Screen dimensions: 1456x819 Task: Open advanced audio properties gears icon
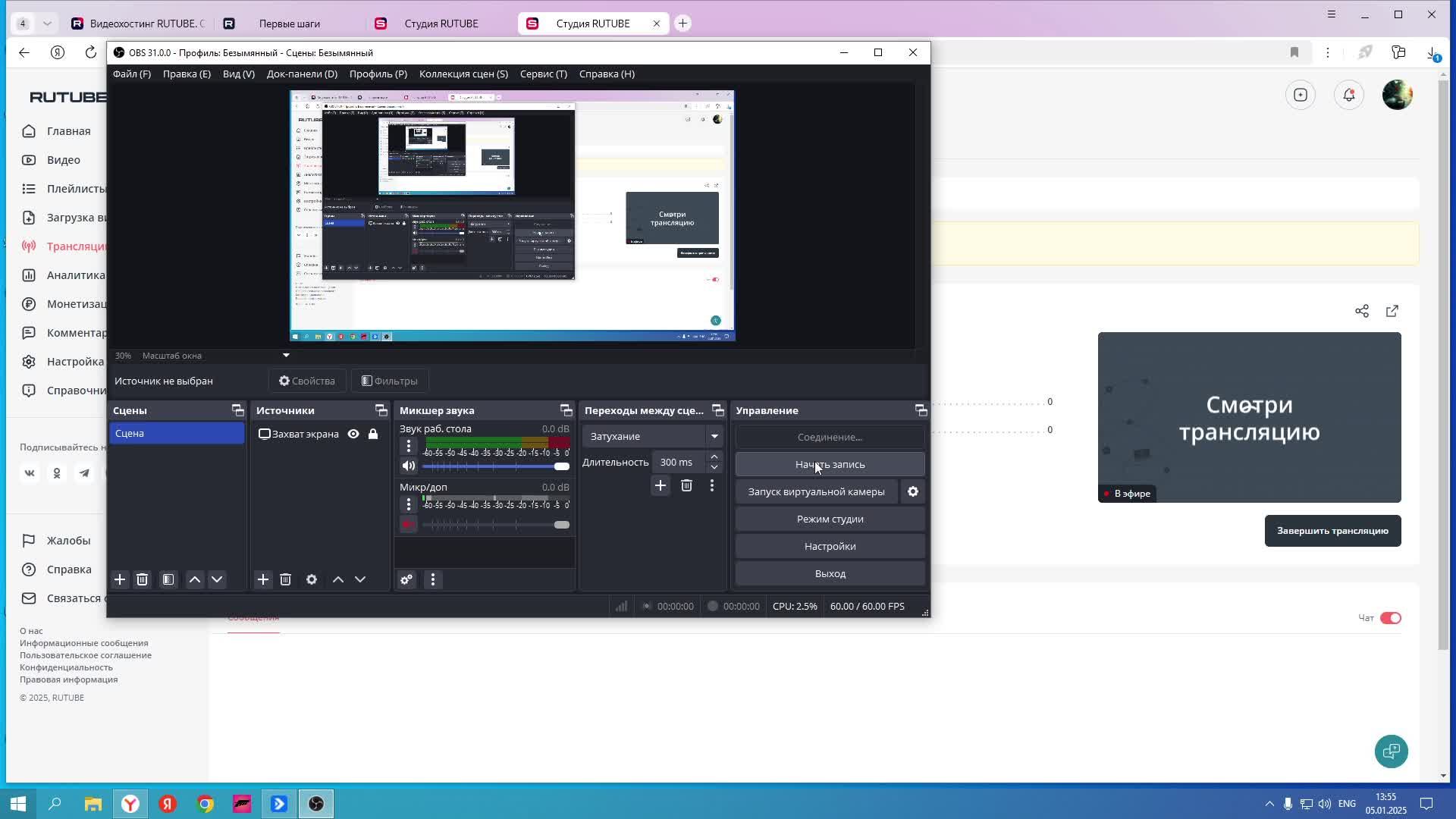pos(406,579)
